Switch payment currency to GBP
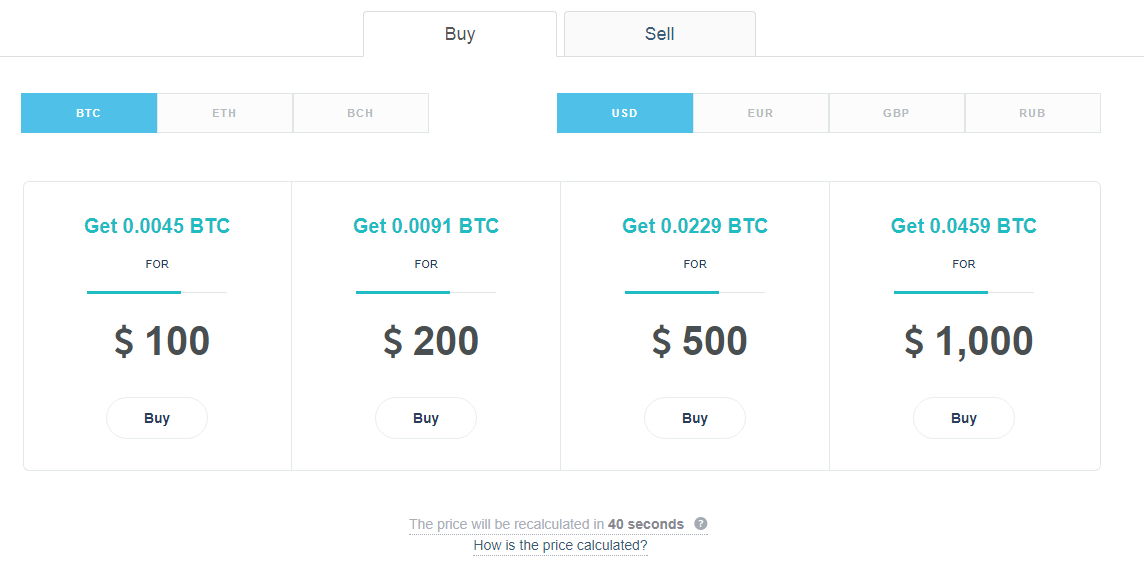Viewport: 1144px width, 575px height. tap(896, 113)
